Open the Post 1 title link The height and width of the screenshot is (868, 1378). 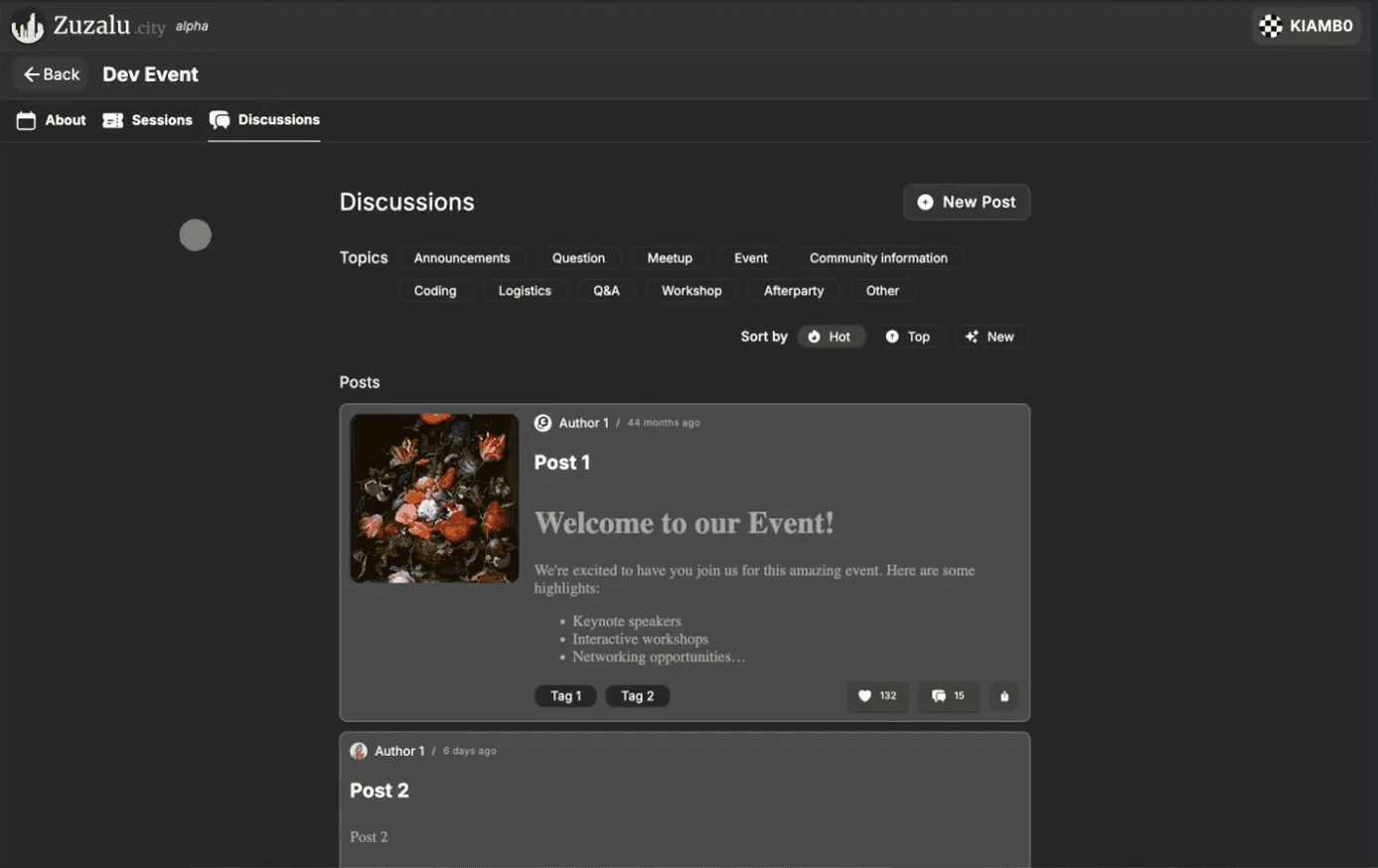point(562,463)
